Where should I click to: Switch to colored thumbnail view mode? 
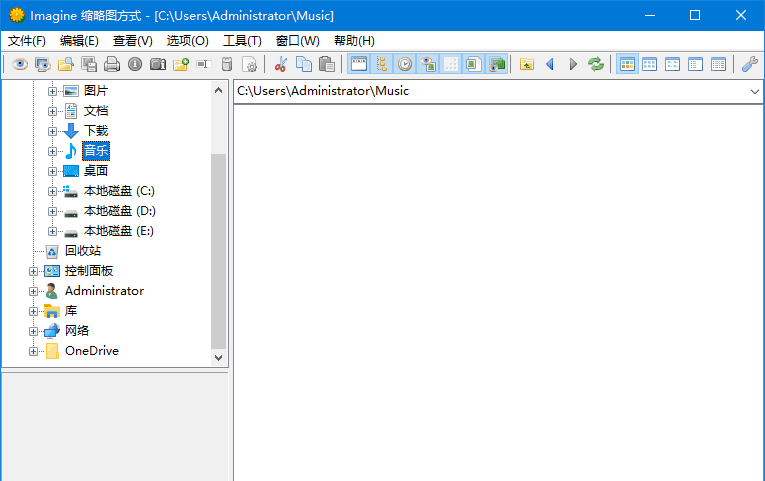click(627, 64)
